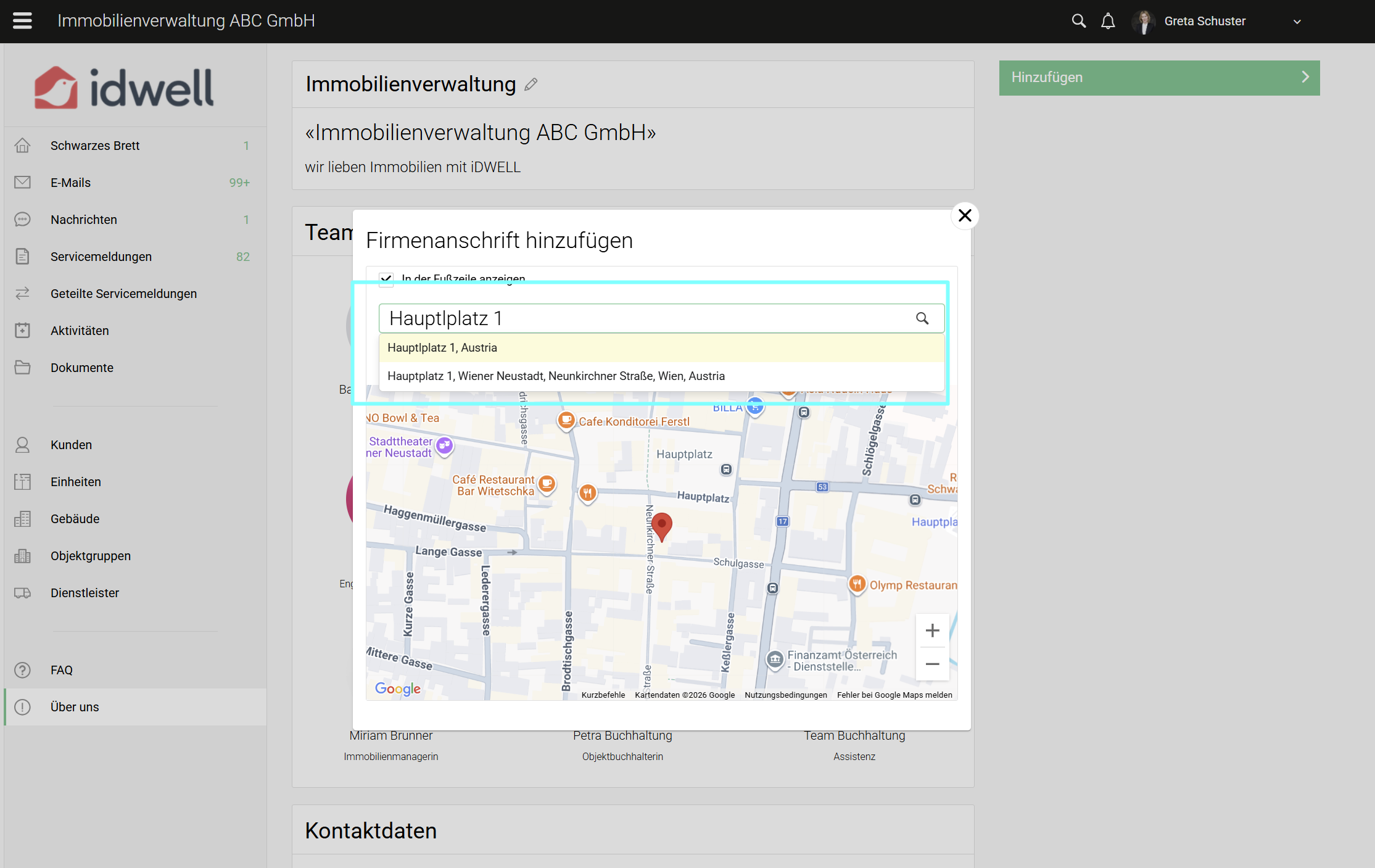Open the Nutzungsbedingungen map link
This screenshot has width=1375, height=868.
pos(785,695)
